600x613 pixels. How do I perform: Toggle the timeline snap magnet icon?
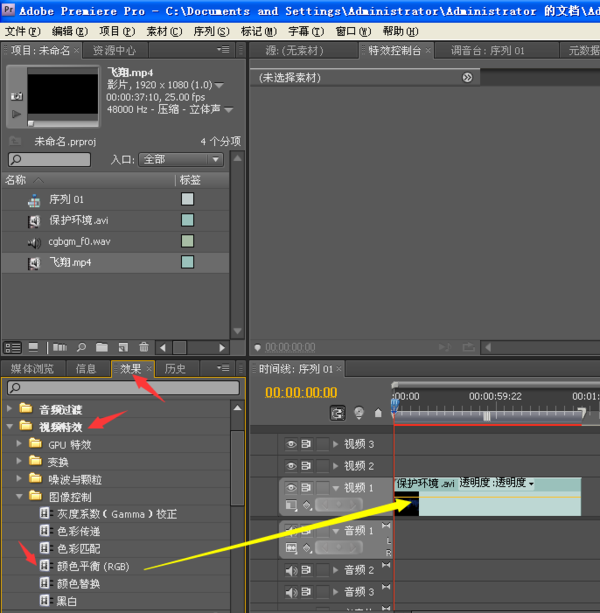coord(338,412)
